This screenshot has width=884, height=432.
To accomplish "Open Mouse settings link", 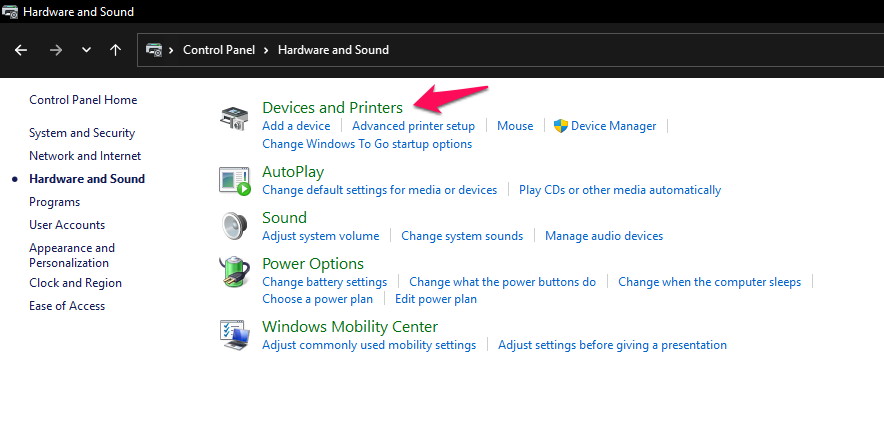I will (x=515, y=126).
